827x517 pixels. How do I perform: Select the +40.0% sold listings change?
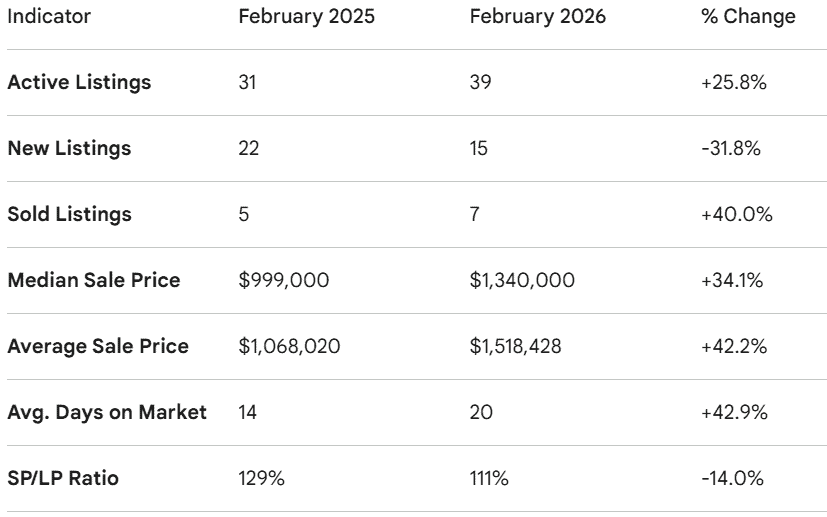[734, 214]
